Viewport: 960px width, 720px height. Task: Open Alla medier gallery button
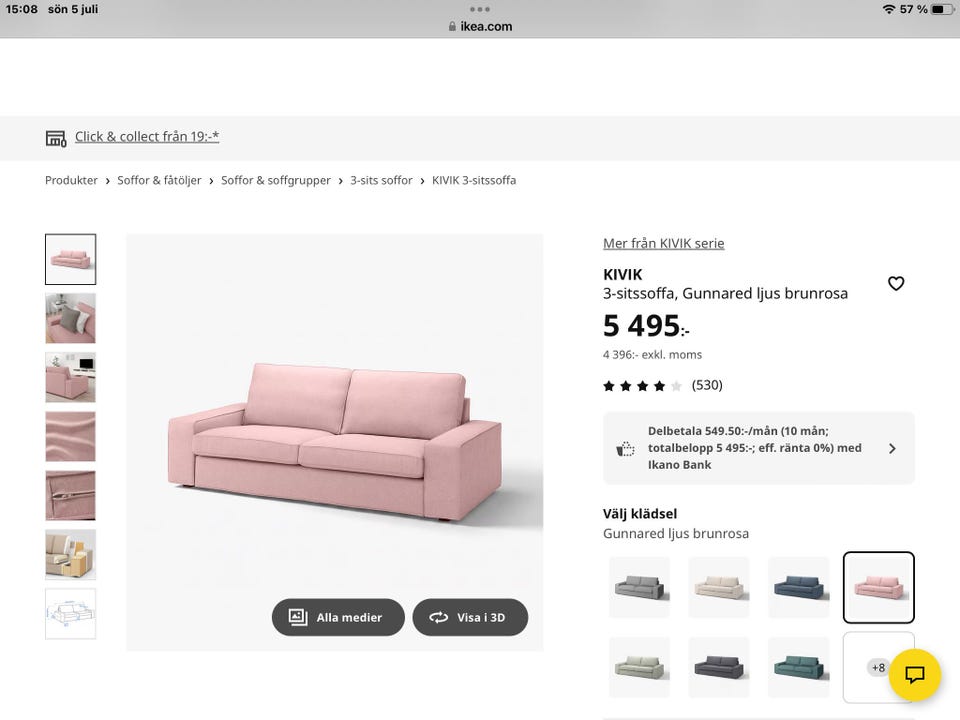pyautogui.click(x=338, y=617)
